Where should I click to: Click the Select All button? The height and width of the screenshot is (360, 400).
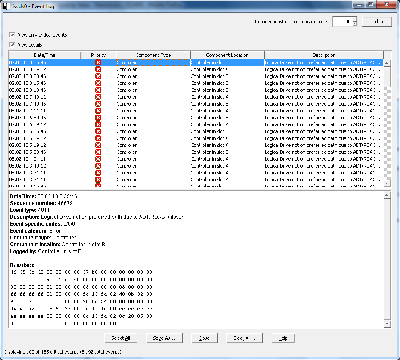(121, 338)
